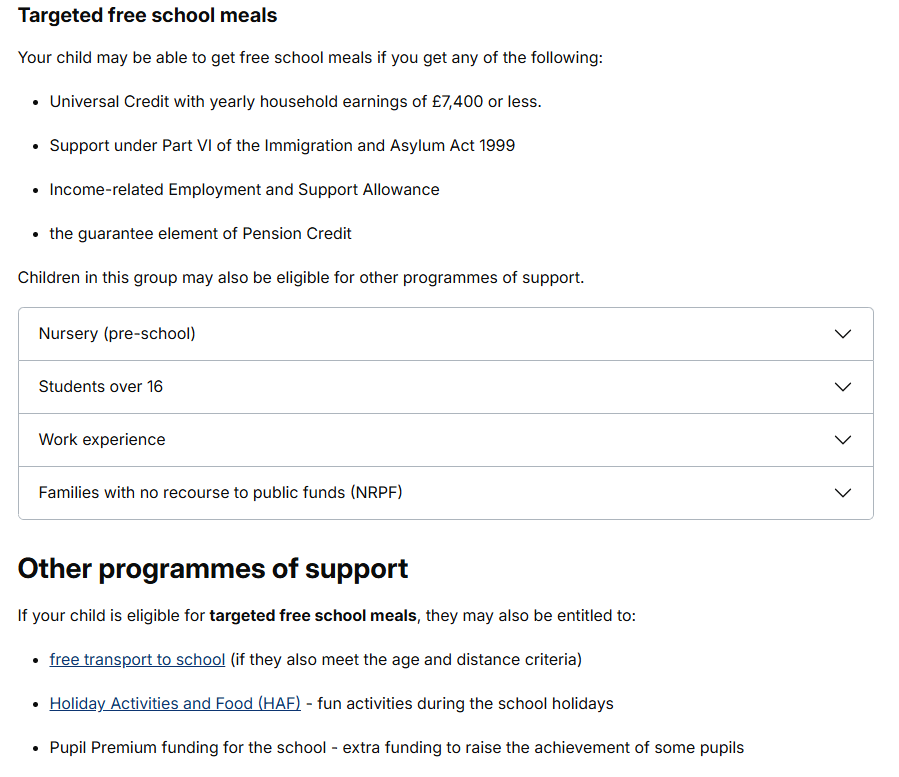The height and width of the screenshot is (777, 899).
Task: Click the bold targeted free school meals text
Action: coord(312,616)
